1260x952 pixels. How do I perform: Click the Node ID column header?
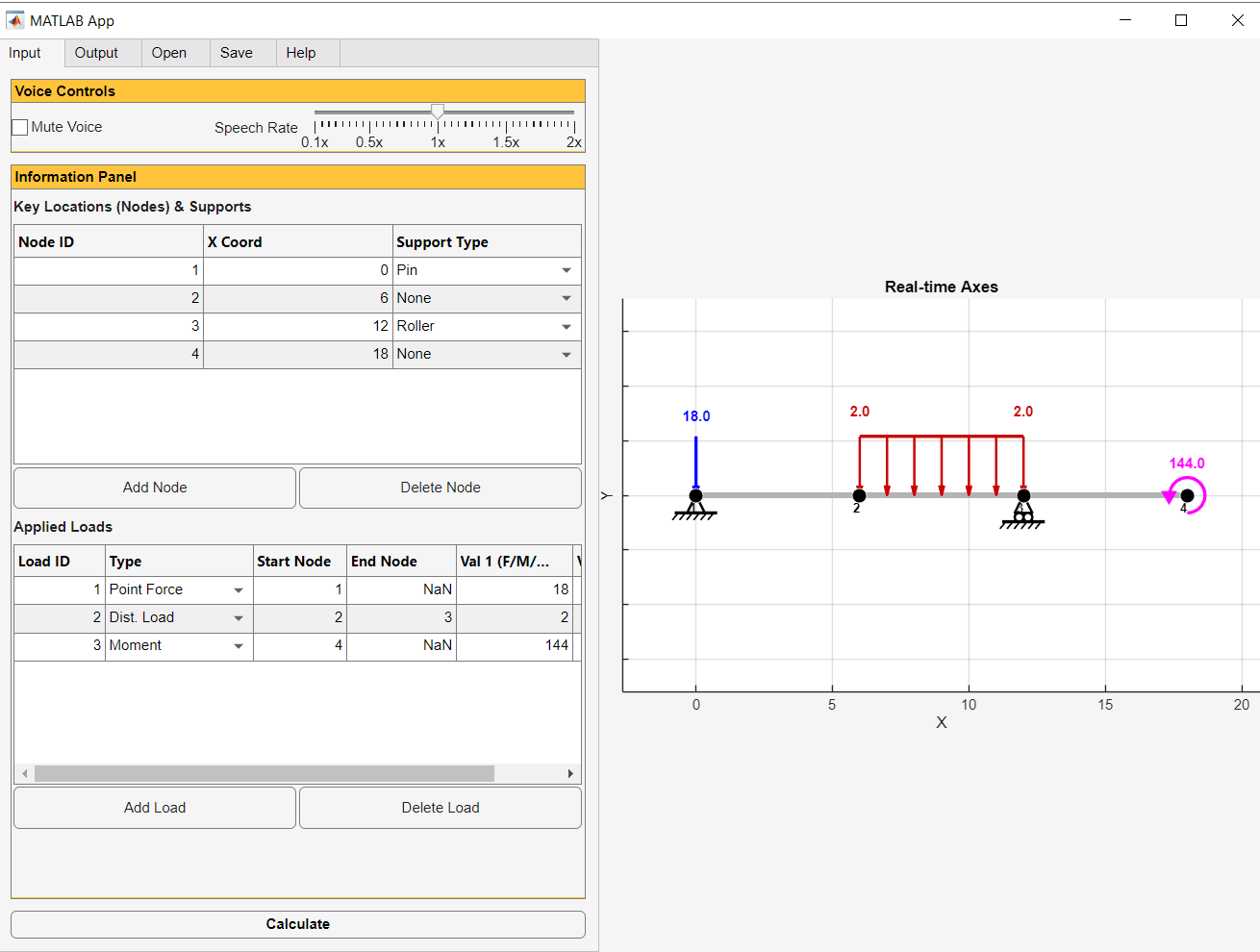coord(109,241)
